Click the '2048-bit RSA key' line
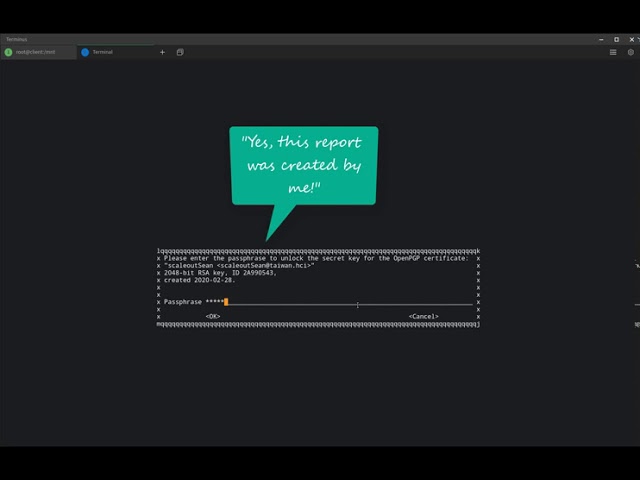This screenshot has width=640, height=480. tap(220, 273)
